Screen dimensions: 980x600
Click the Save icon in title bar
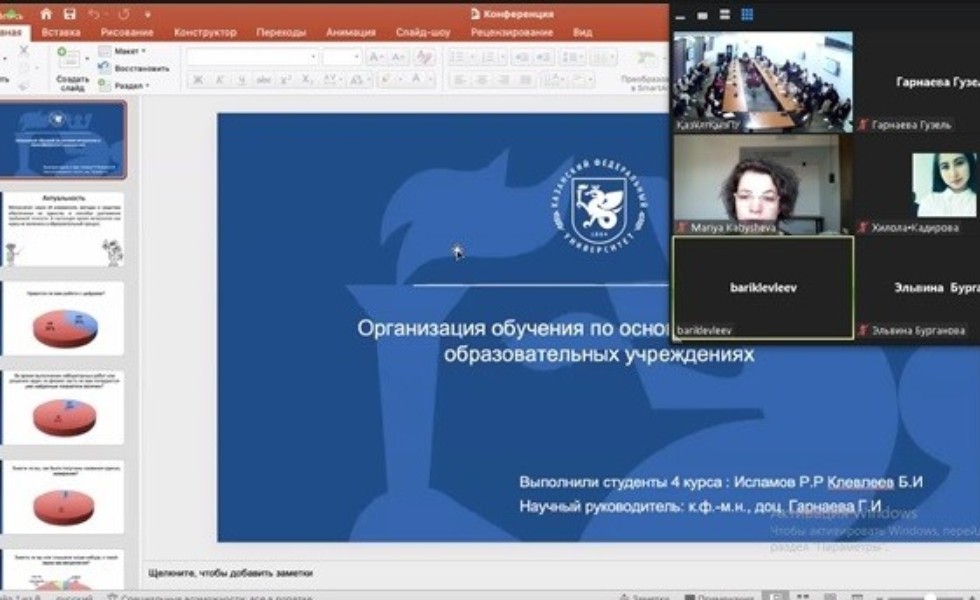[x=70, y=14]
